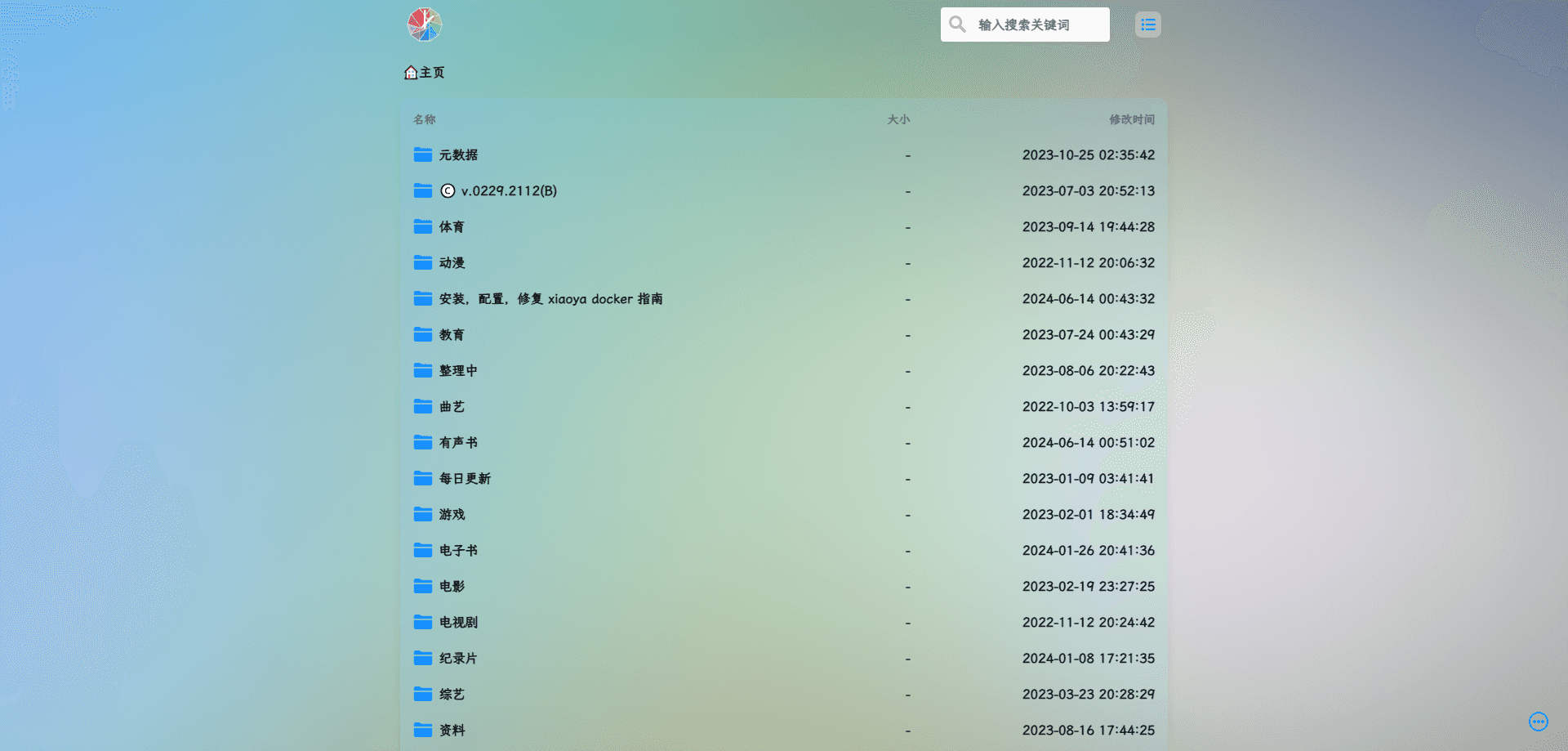Click the date 2024-01-26 20:41:36
Image resolution: width=1568 pixels, height=751 pixels.
(x=1089, y=550)
